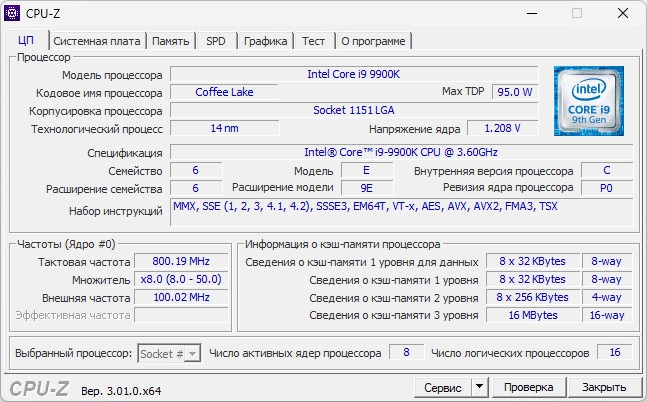Click the Модель value E
The width and height of the screenshot is (647, 402).
pos(367,170)
